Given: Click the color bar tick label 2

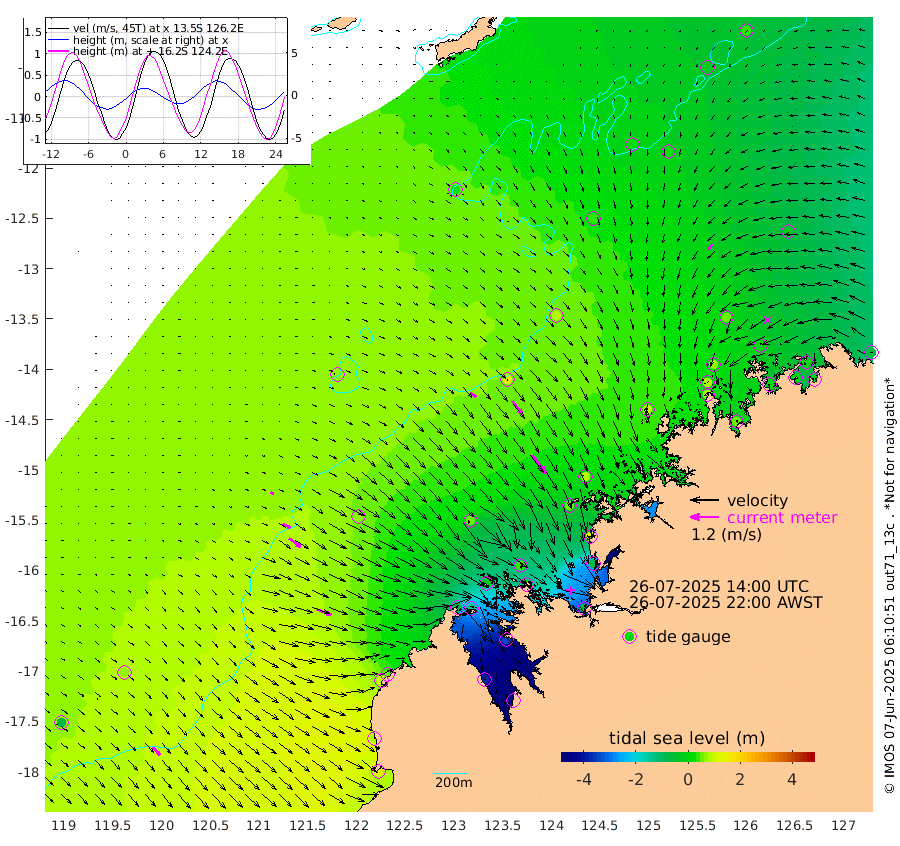Looking at the screenshot, I should point(740,779).
